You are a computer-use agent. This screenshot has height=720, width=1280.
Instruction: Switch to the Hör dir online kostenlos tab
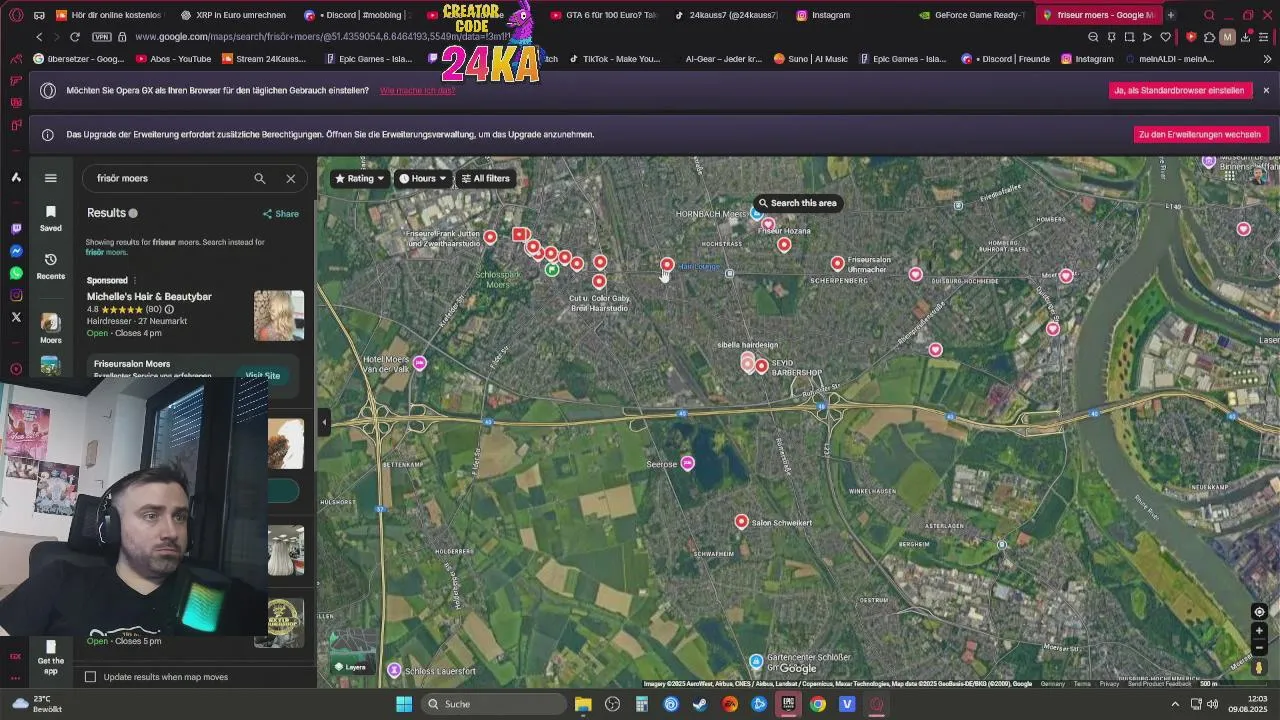(110, 15)
